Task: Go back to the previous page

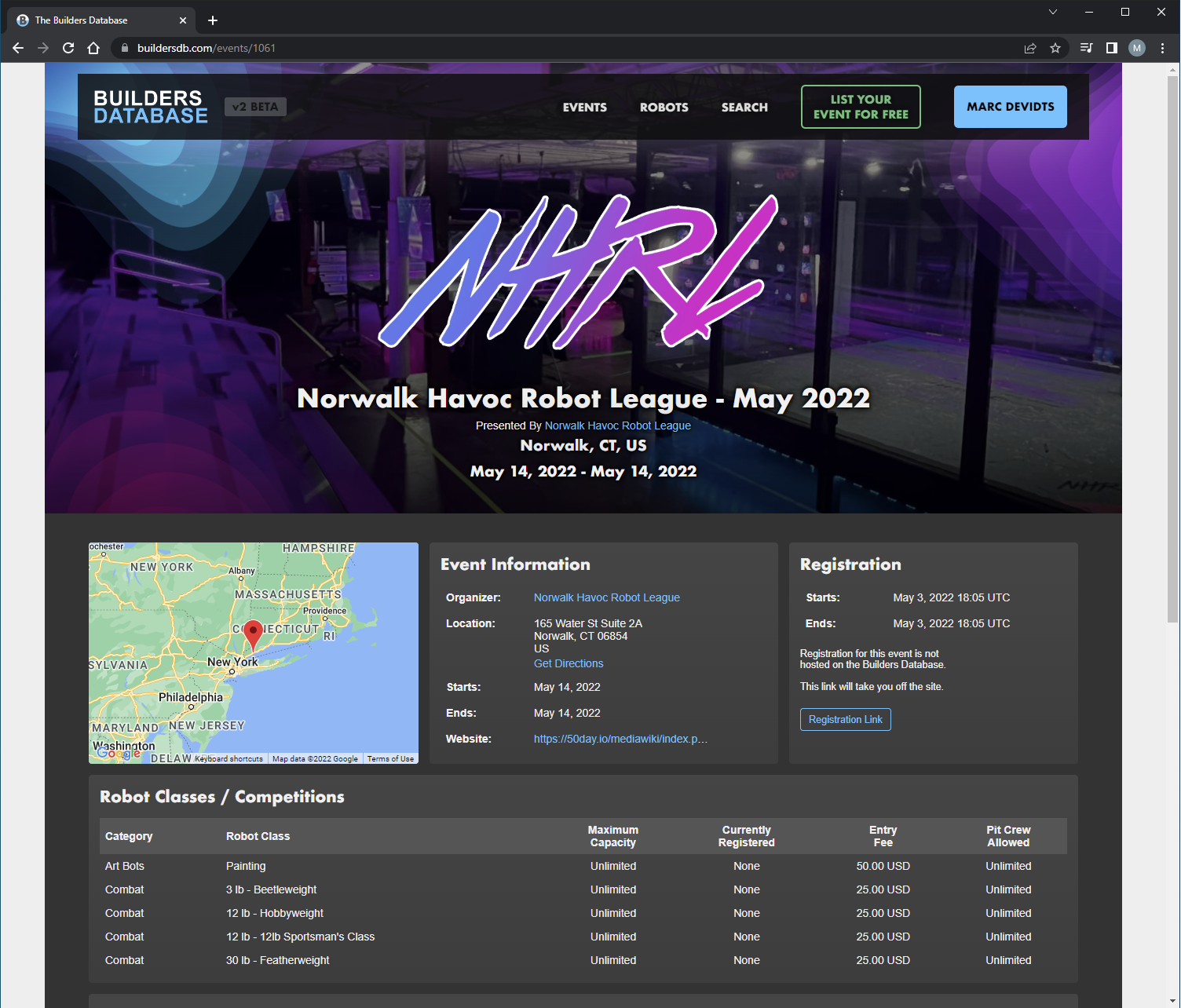Action: (18, 48)
